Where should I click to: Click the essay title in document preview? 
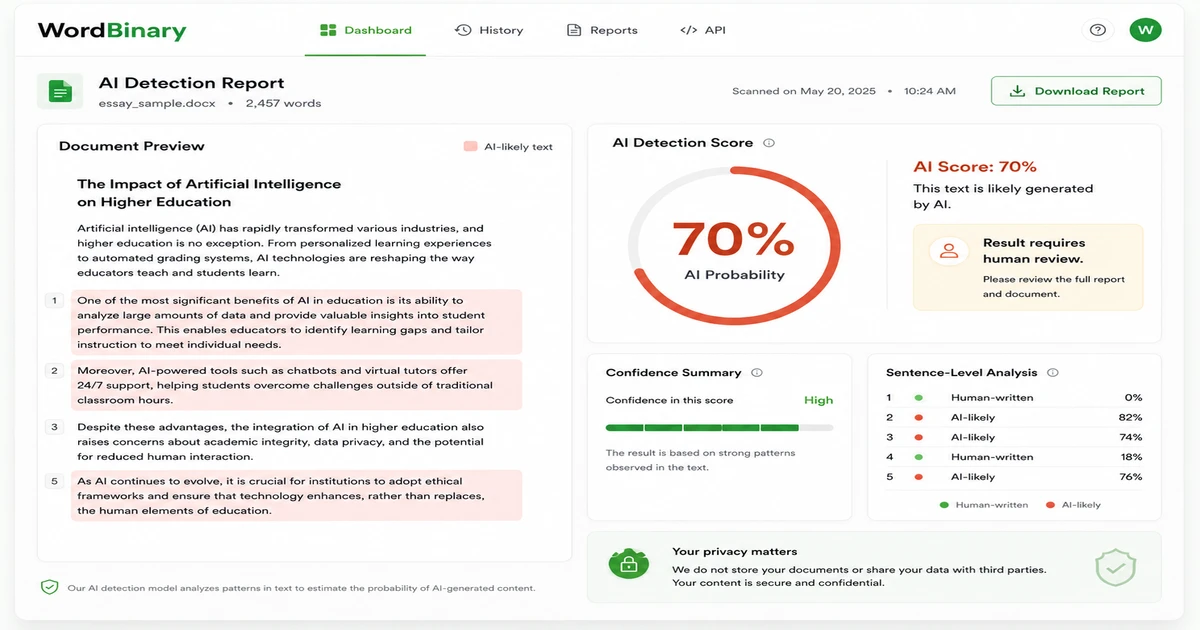[x=209, y=193]
